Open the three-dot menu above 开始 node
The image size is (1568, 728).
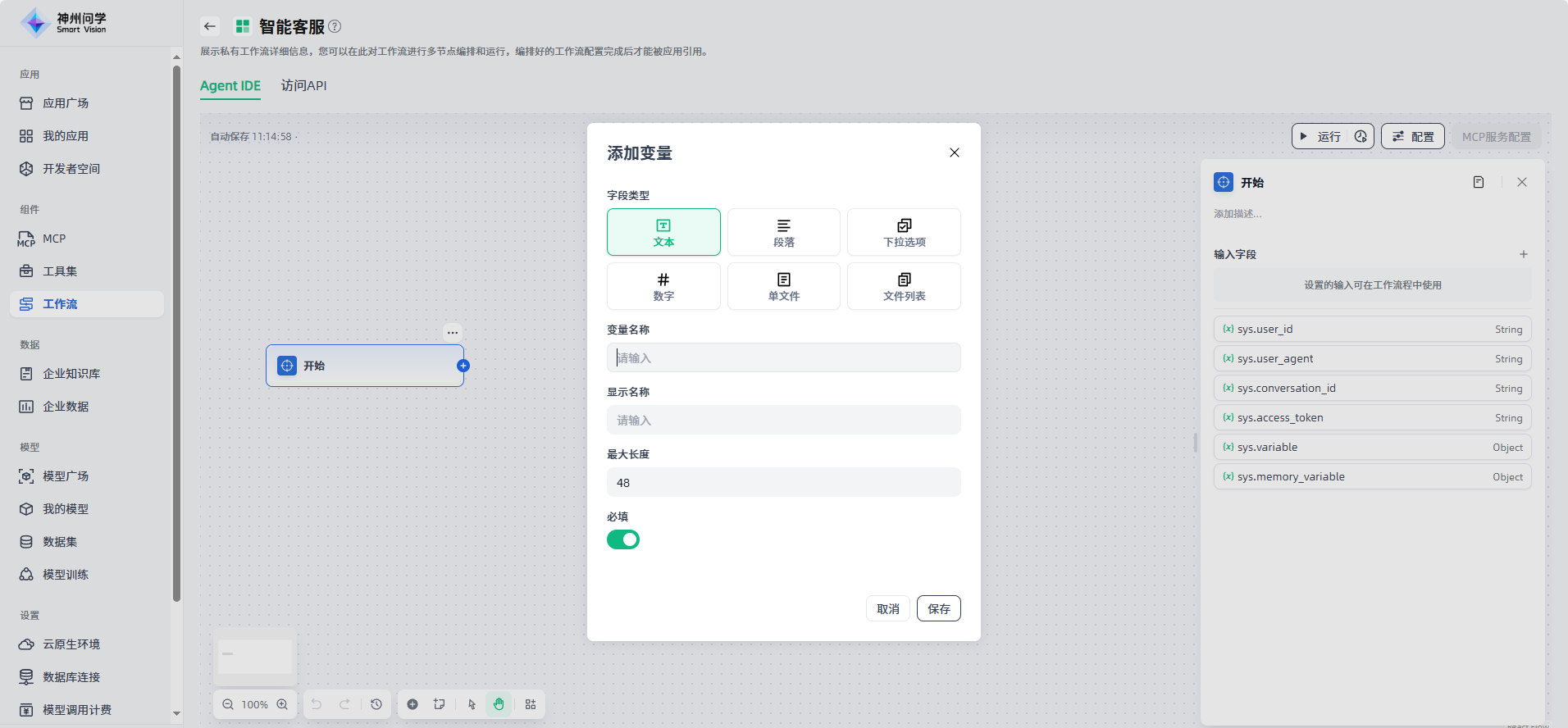[453, 333]
